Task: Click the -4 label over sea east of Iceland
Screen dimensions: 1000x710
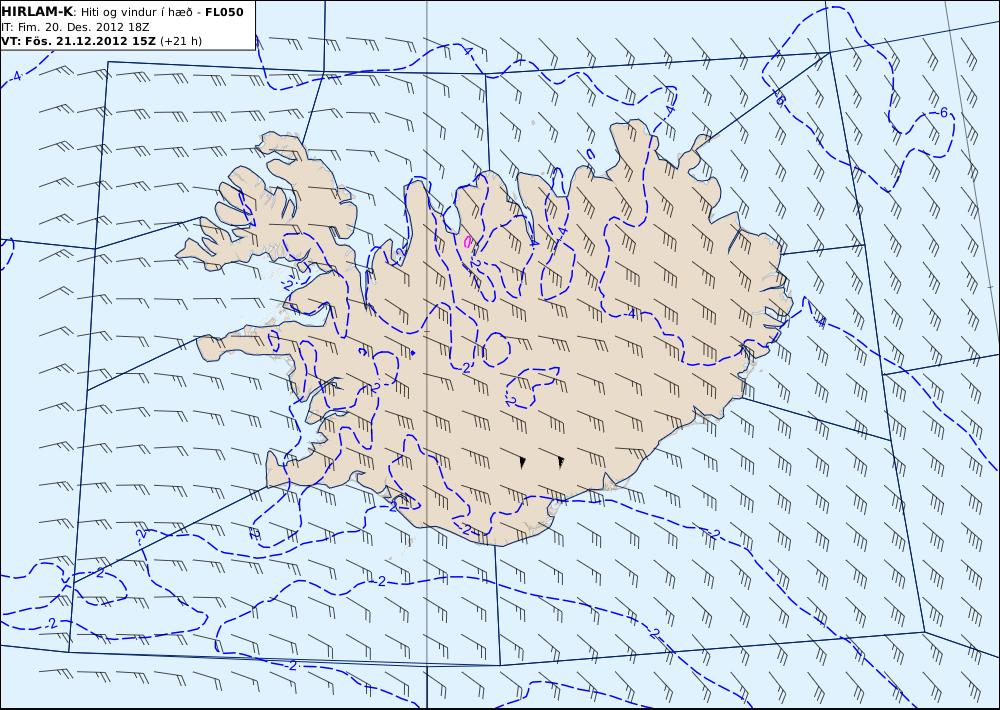Action: (821, 323)
